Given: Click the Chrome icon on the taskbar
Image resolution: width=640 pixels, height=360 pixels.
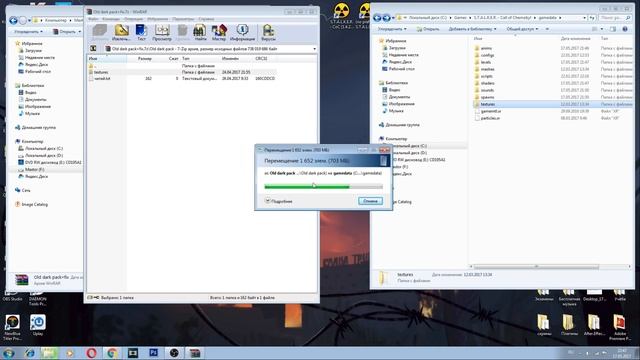Looking at the screenshot, I should [112, 353].
